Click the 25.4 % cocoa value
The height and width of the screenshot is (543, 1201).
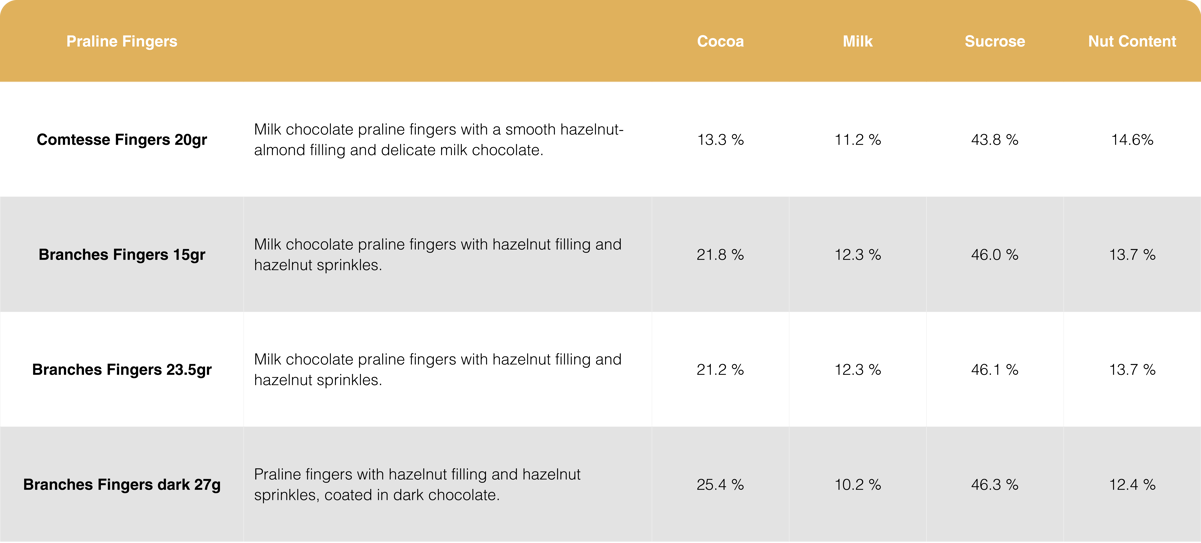pyautogui.click(x=720, y=485)
